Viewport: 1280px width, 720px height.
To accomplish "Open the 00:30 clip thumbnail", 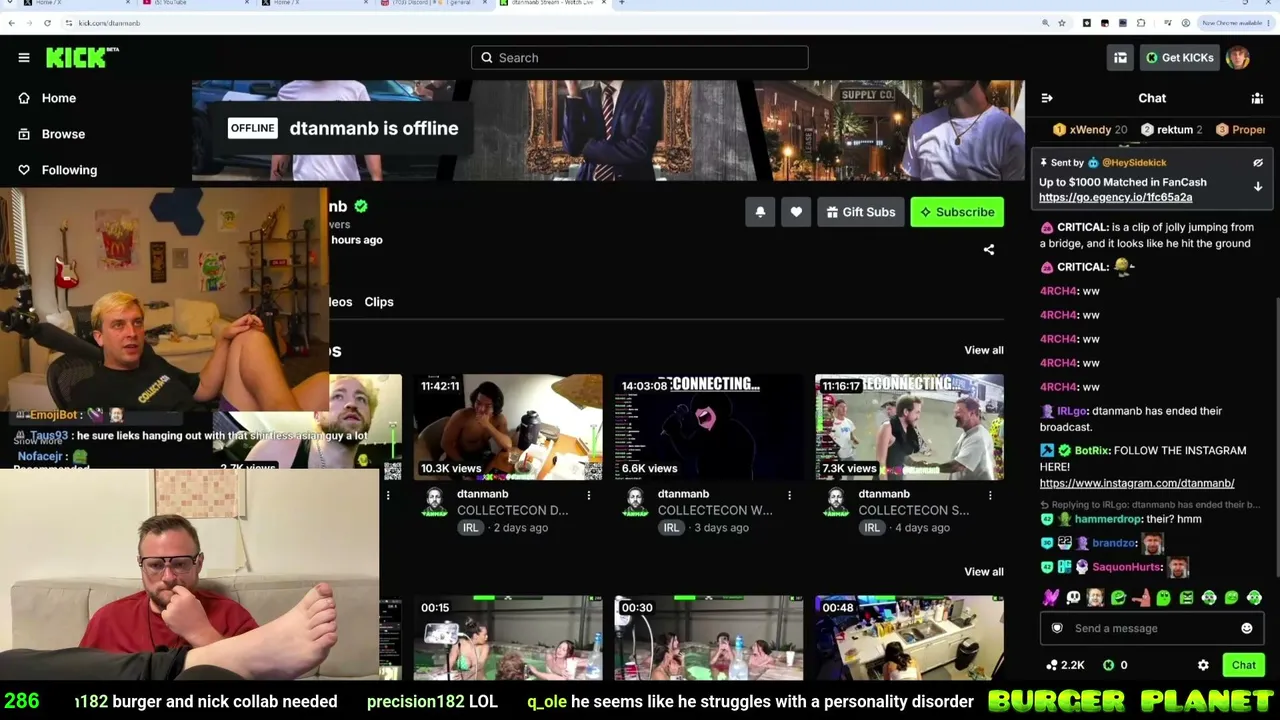I will pyautogui.click(x=709, y=638).
